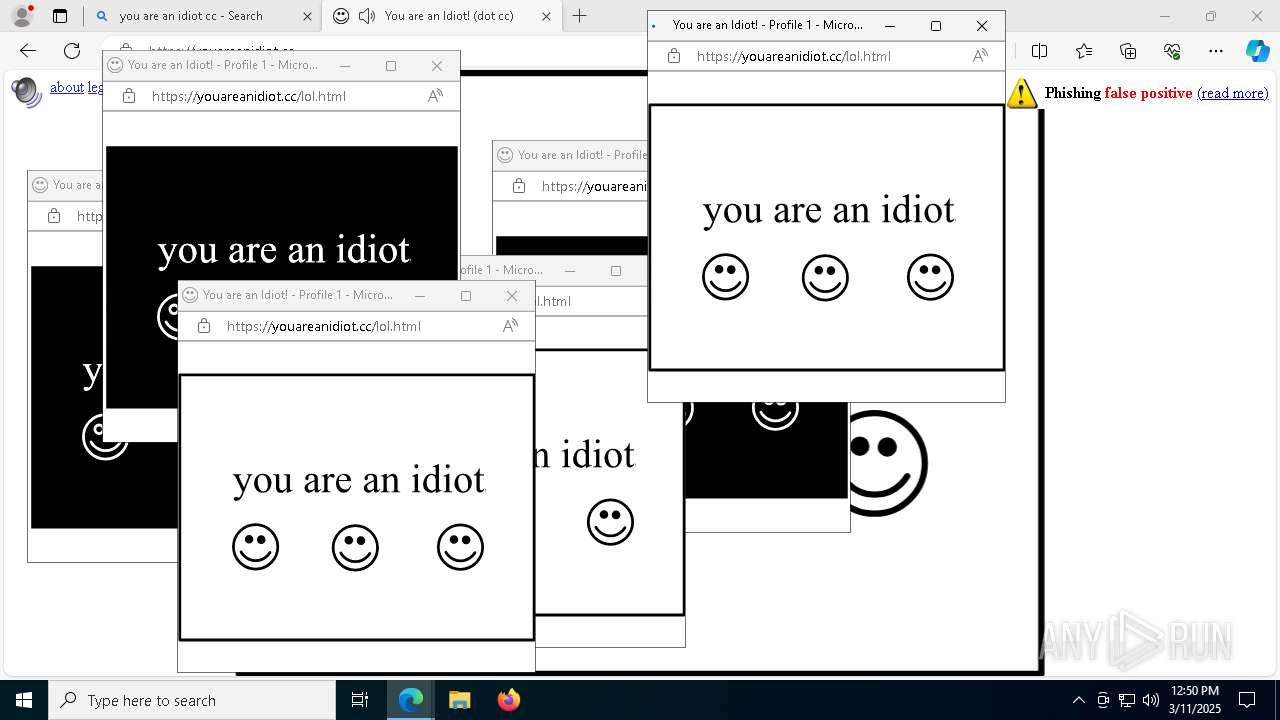Open the notification center icon

point(1247,700)
